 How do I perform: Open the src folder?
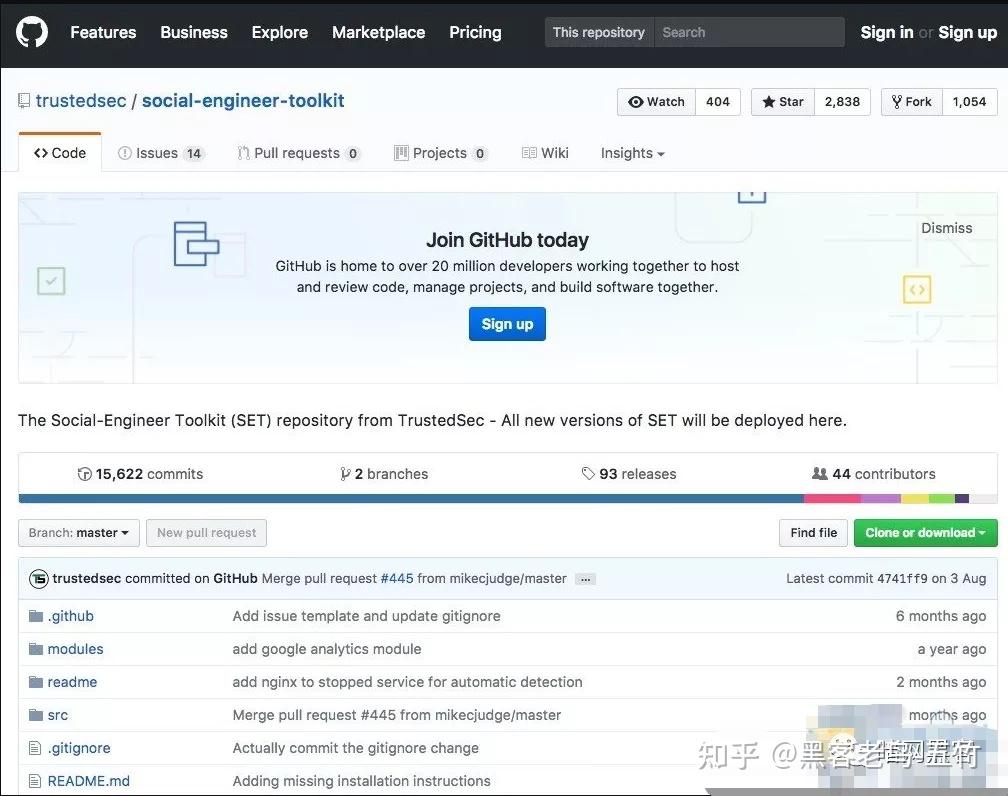tap(57, 715)
